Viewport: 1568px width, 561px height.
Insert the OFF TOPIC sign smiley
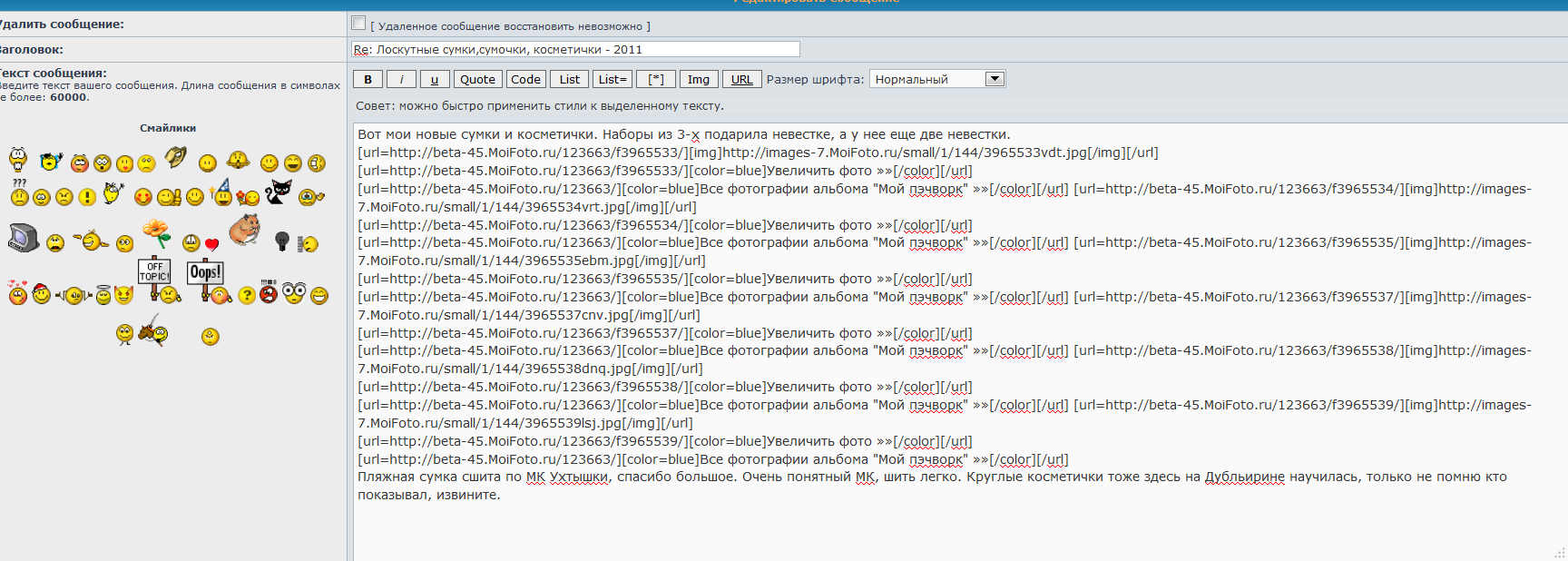coord(155,278)
